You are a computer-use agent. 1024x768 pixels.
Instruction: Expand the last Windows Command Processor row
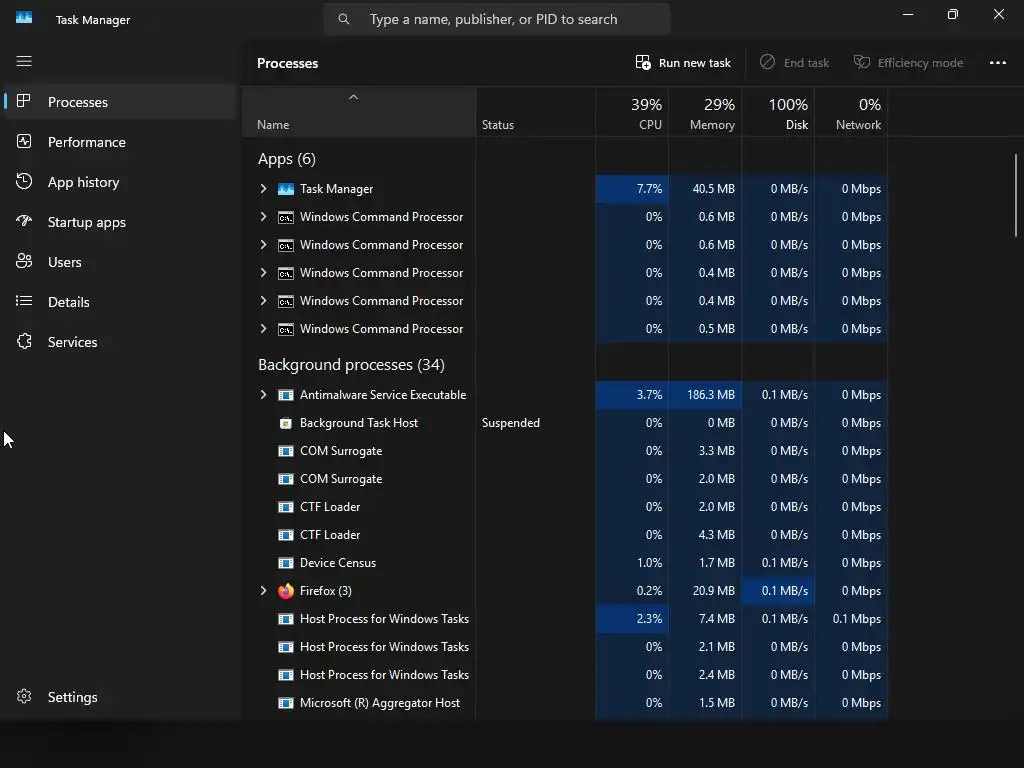click(263, 329)
